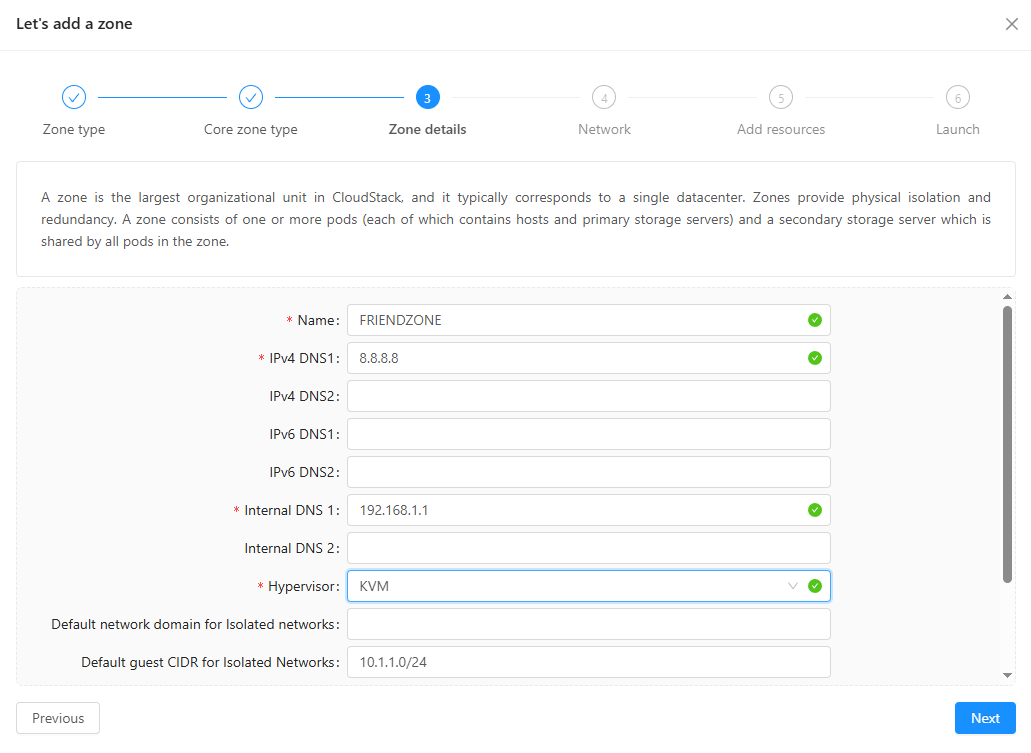
Task: Click the Core zone type checkmark icon
Action: point(251,97)
